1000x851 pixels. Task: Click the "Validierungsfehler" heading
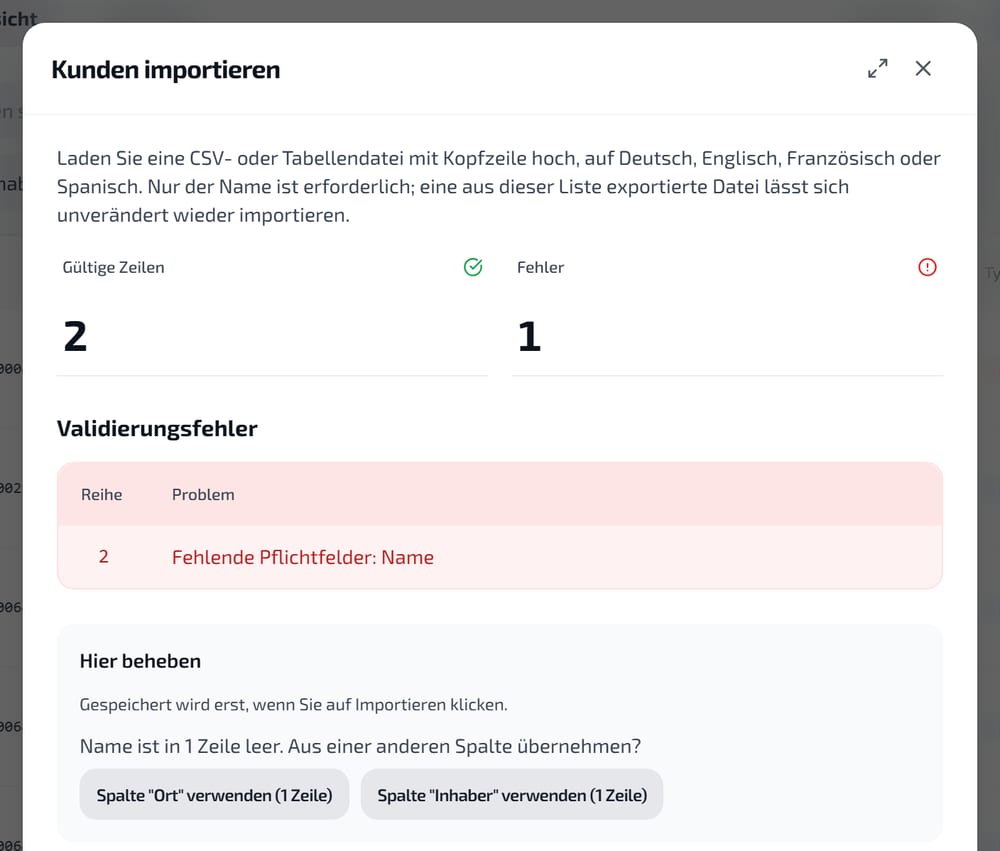coord(157,428)
